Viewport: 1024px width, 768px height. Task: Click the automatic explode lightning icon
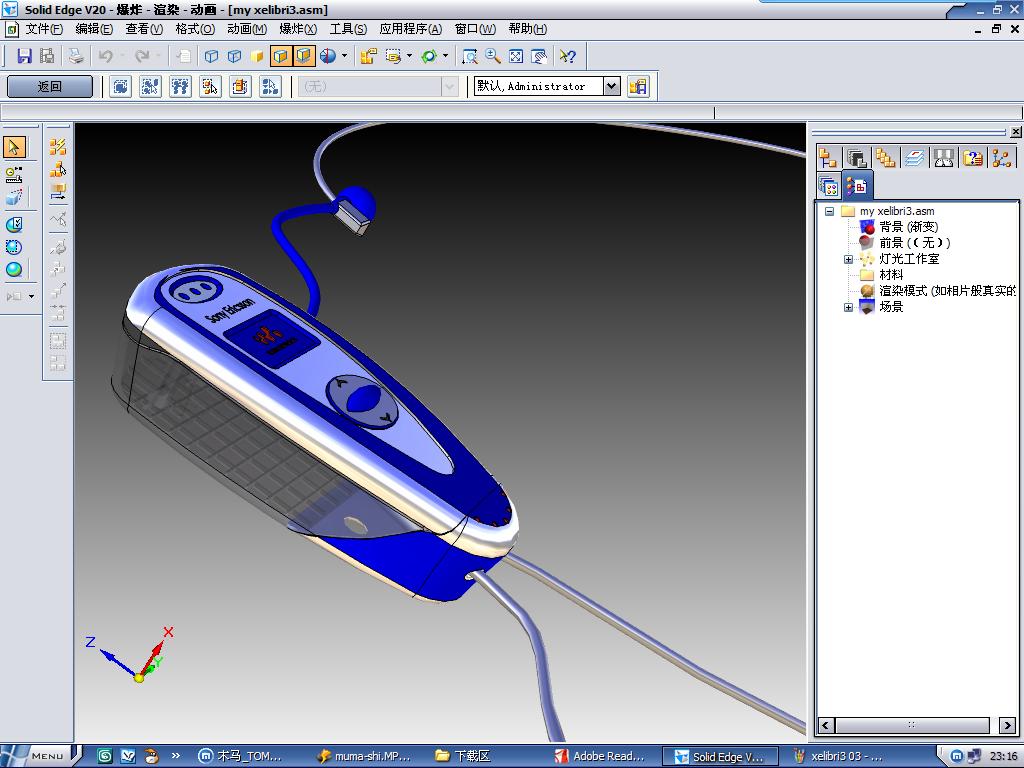click(58, 147)
